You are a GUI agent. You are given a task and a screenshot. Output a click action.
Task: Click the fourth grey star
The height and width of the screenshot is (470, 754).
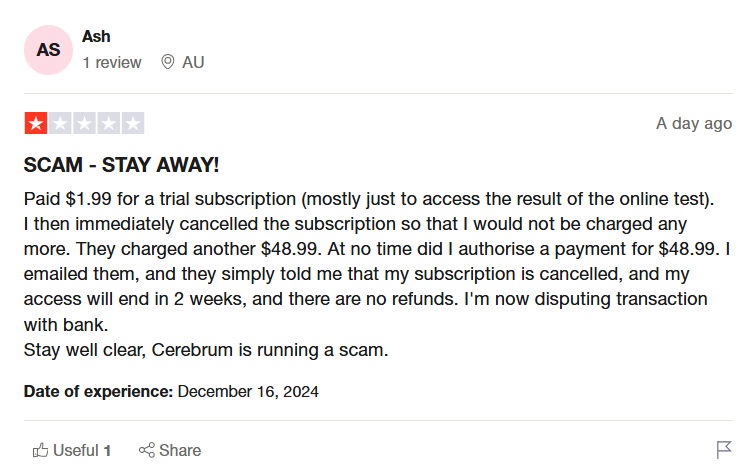pos(109,124)
